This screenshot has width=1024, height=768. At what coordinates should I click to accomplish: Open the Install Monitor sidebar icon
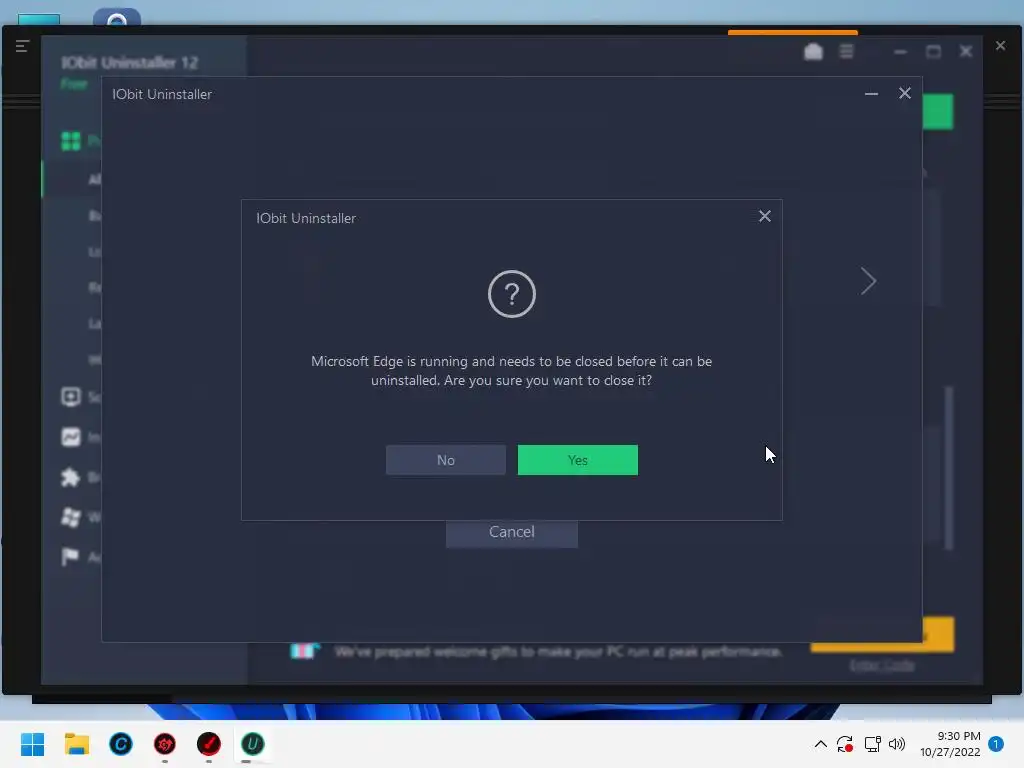[71, 437]
